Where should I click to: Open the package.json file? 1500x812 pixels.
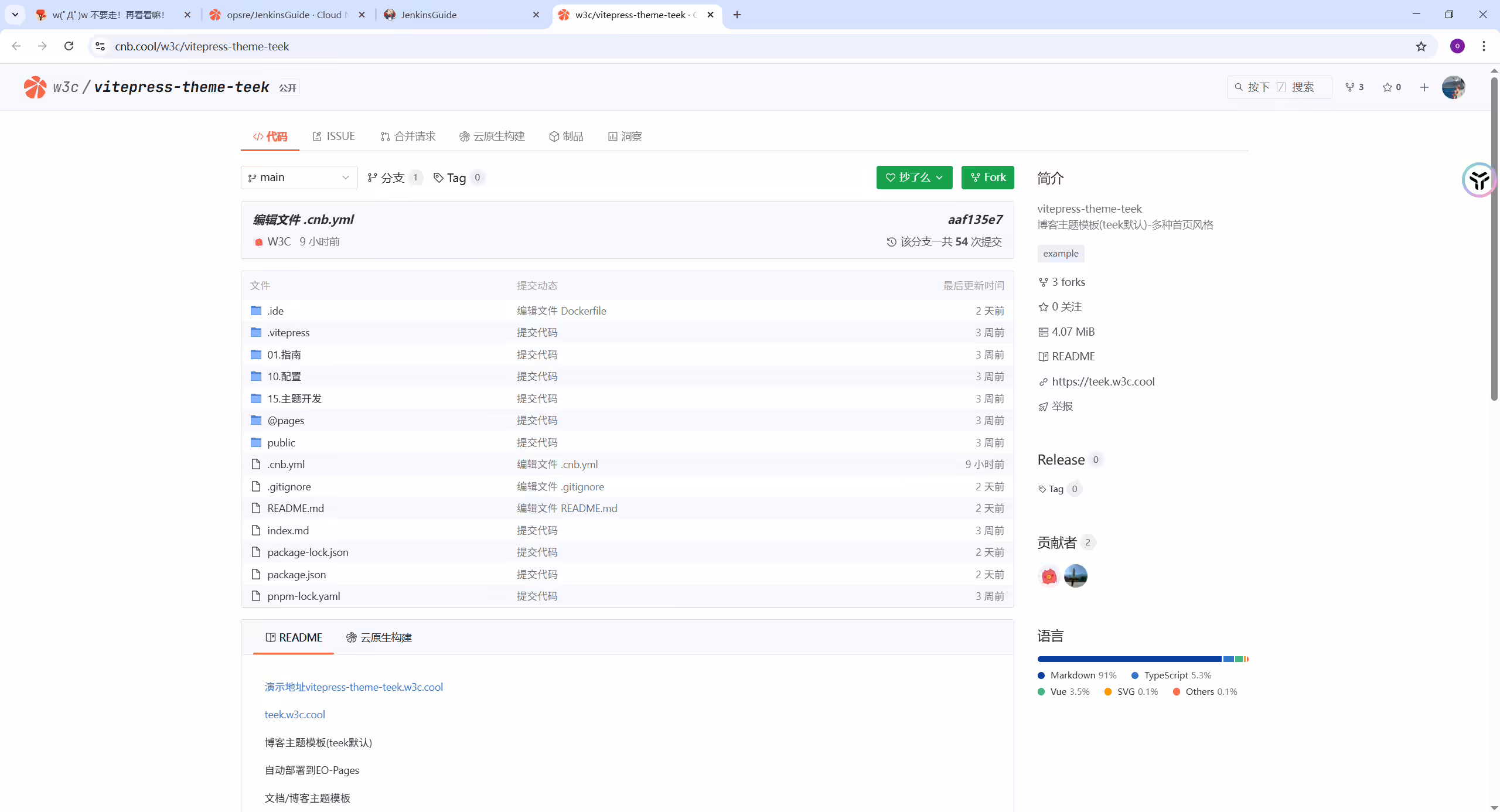pyautogui.click(x=296, y=574)
